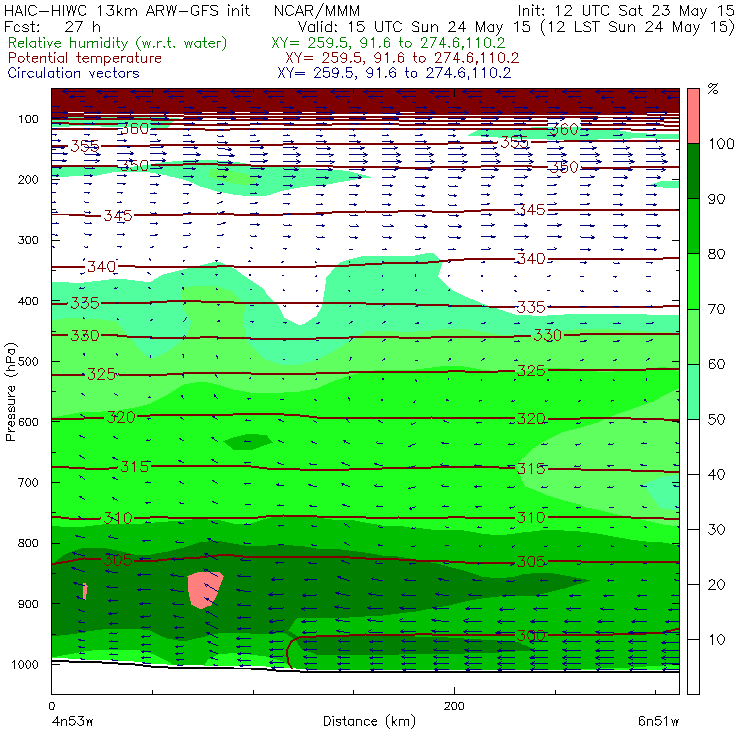Click the 80–90% green colorbar segment

[x=693, y=226]
